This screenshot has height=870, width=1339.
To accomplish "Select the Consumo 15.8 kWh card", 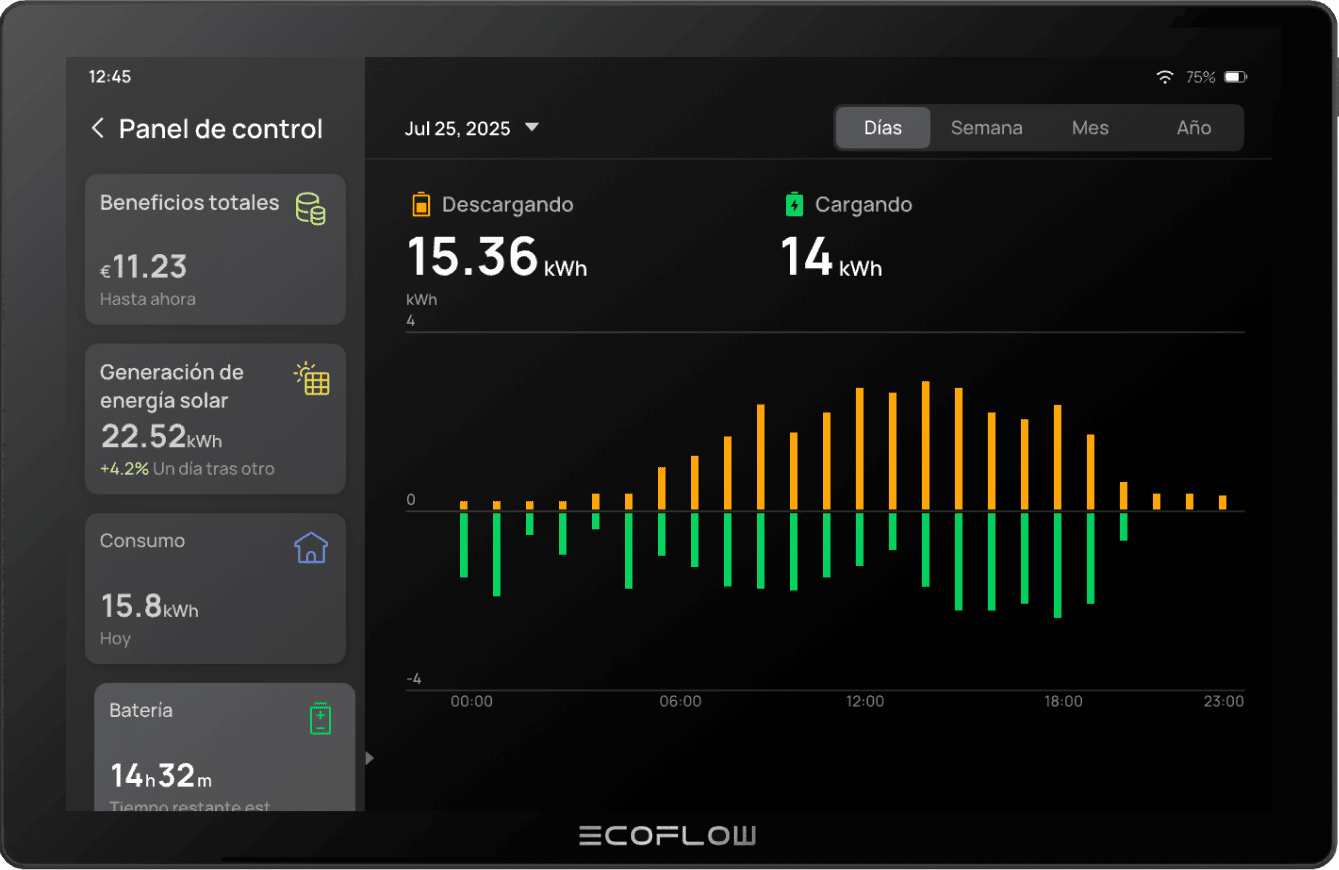I will 215,589.
